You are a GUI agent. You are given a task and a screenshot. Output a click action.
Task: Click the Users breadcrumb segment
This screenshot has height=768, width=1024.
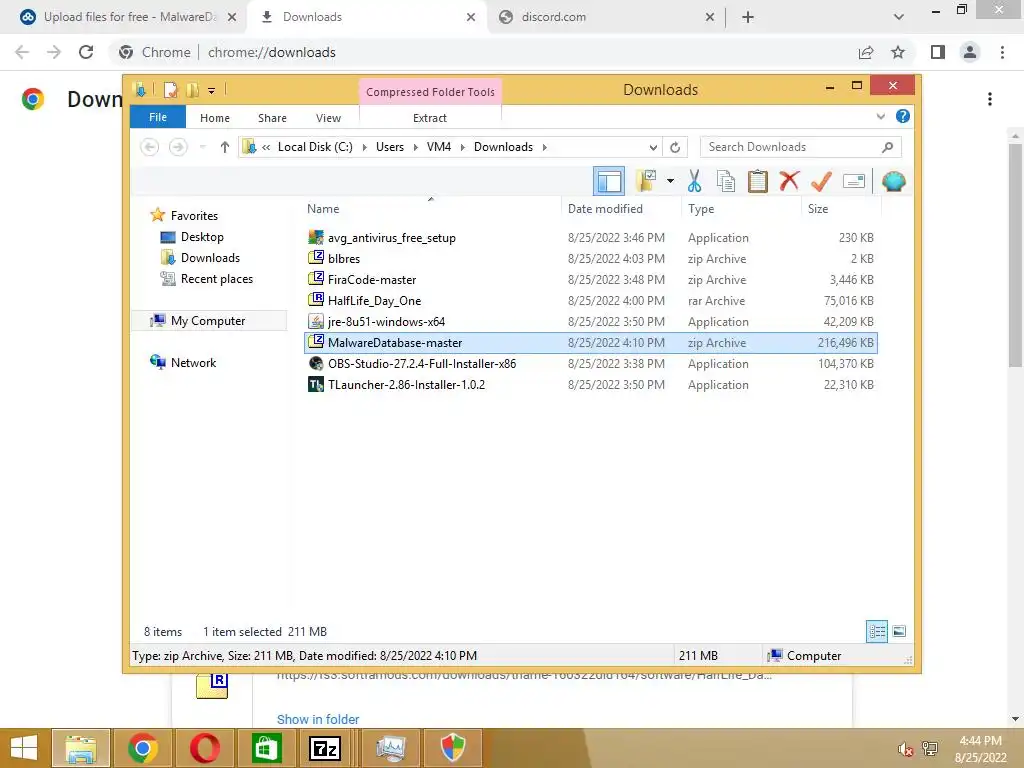tap(390, 147)
